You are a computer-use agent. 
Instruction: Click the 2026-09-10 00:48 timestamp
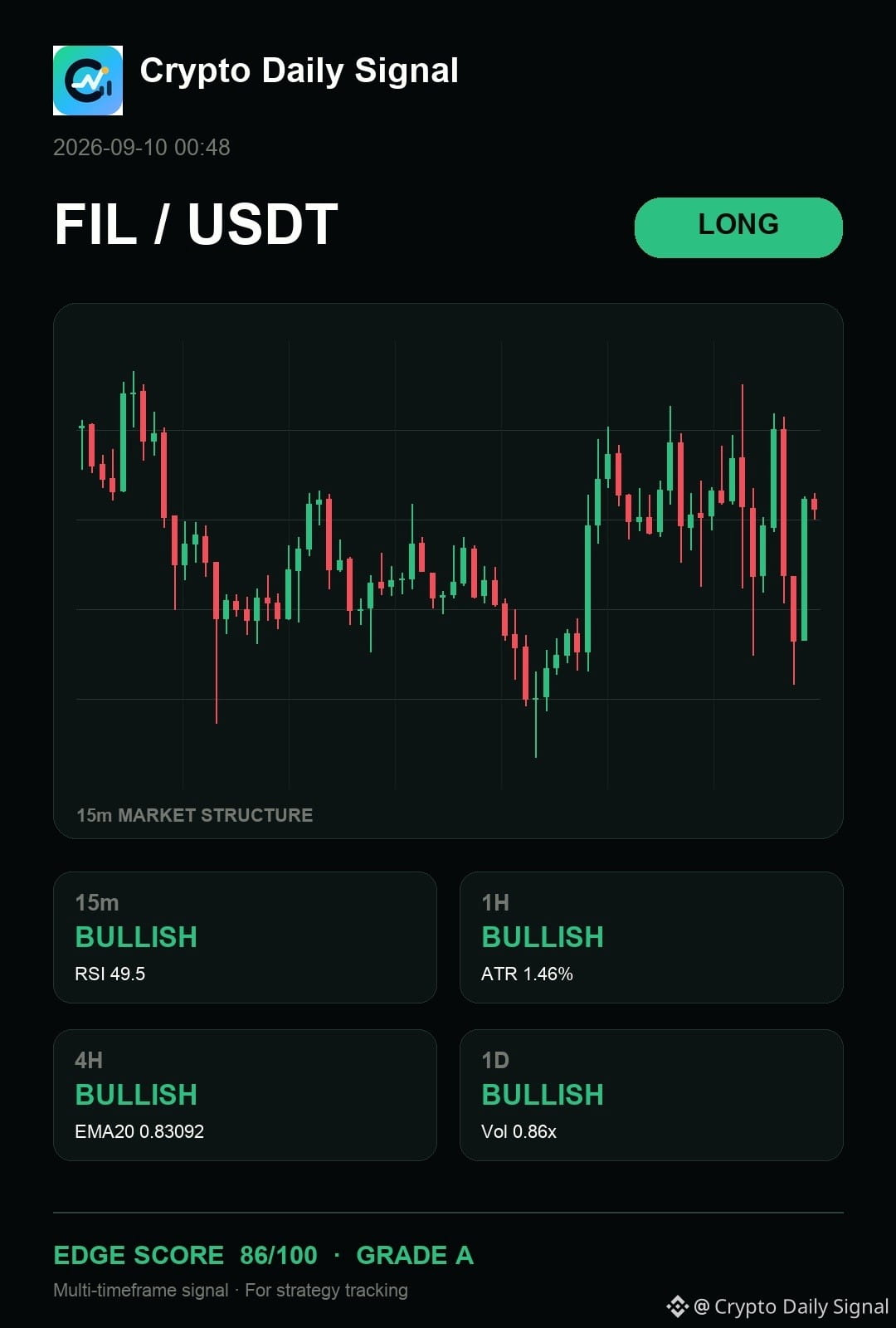pos(142,147)
